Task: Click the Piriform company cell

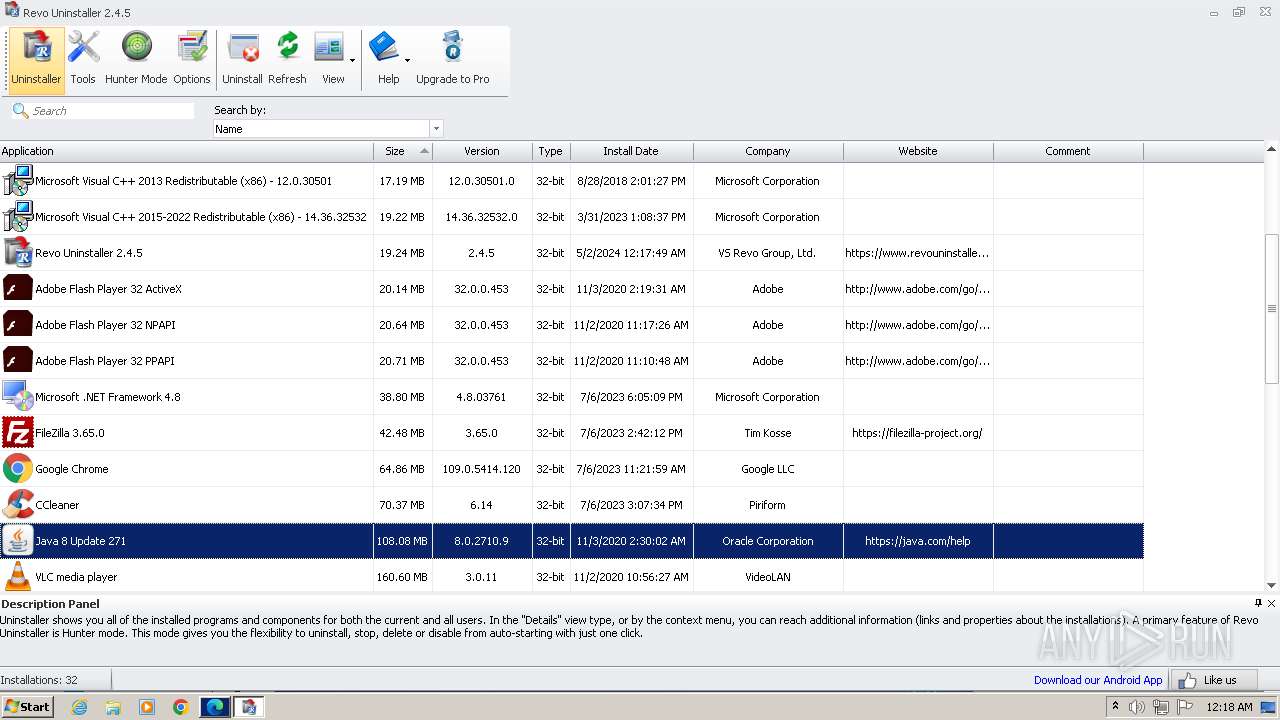Action: pos(768,505)
